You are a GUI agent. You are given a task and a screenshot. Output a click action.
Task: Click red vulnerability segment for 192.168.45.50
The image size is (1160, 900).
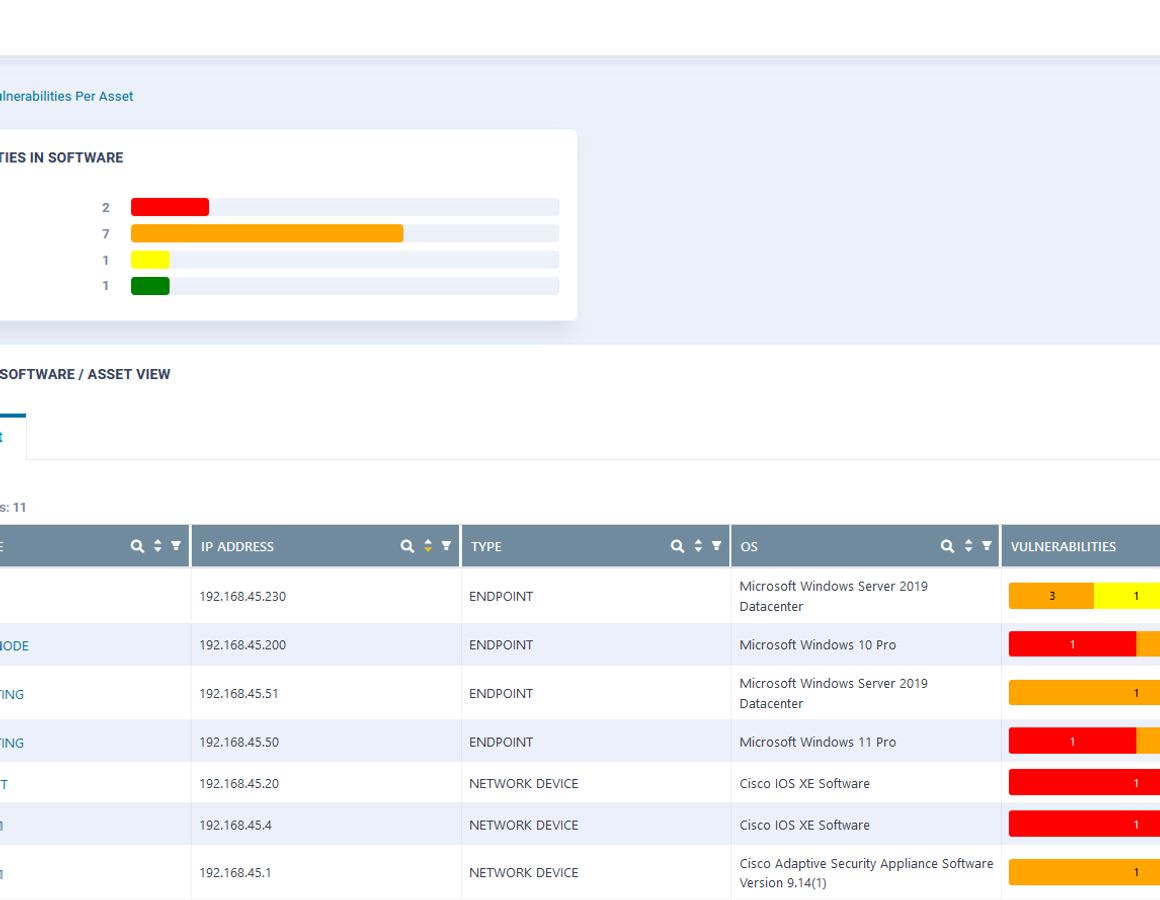[x=1072, y=742]
